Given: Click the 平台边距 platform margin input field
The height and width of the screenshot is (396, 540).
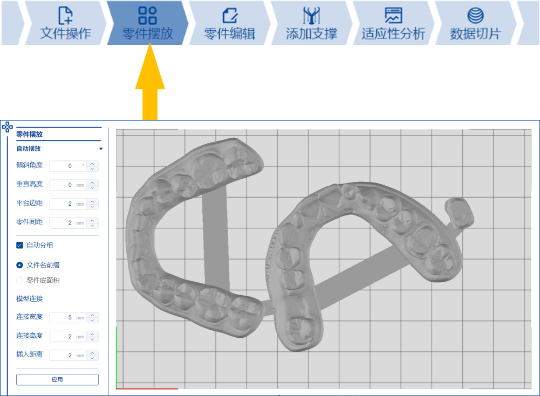Looking at the screenshot, I should (x=69, y=204).
